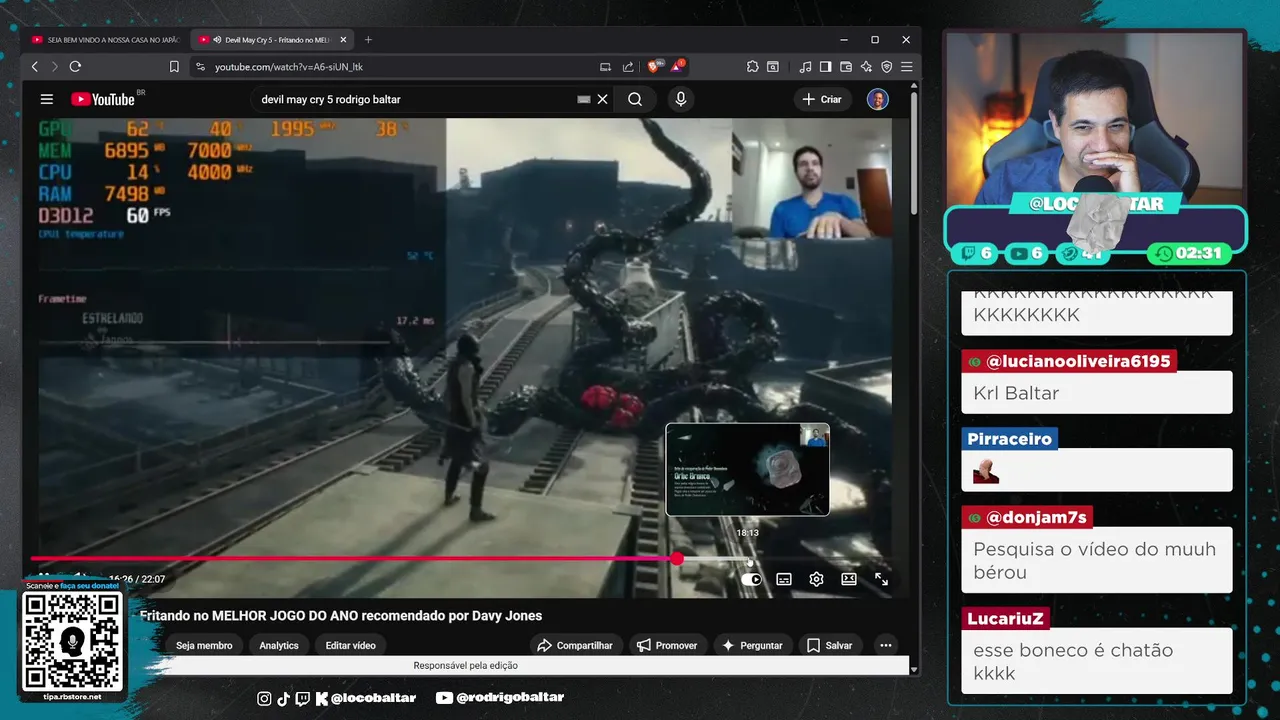Click the magnifier search button

click(x=635, y=99)
